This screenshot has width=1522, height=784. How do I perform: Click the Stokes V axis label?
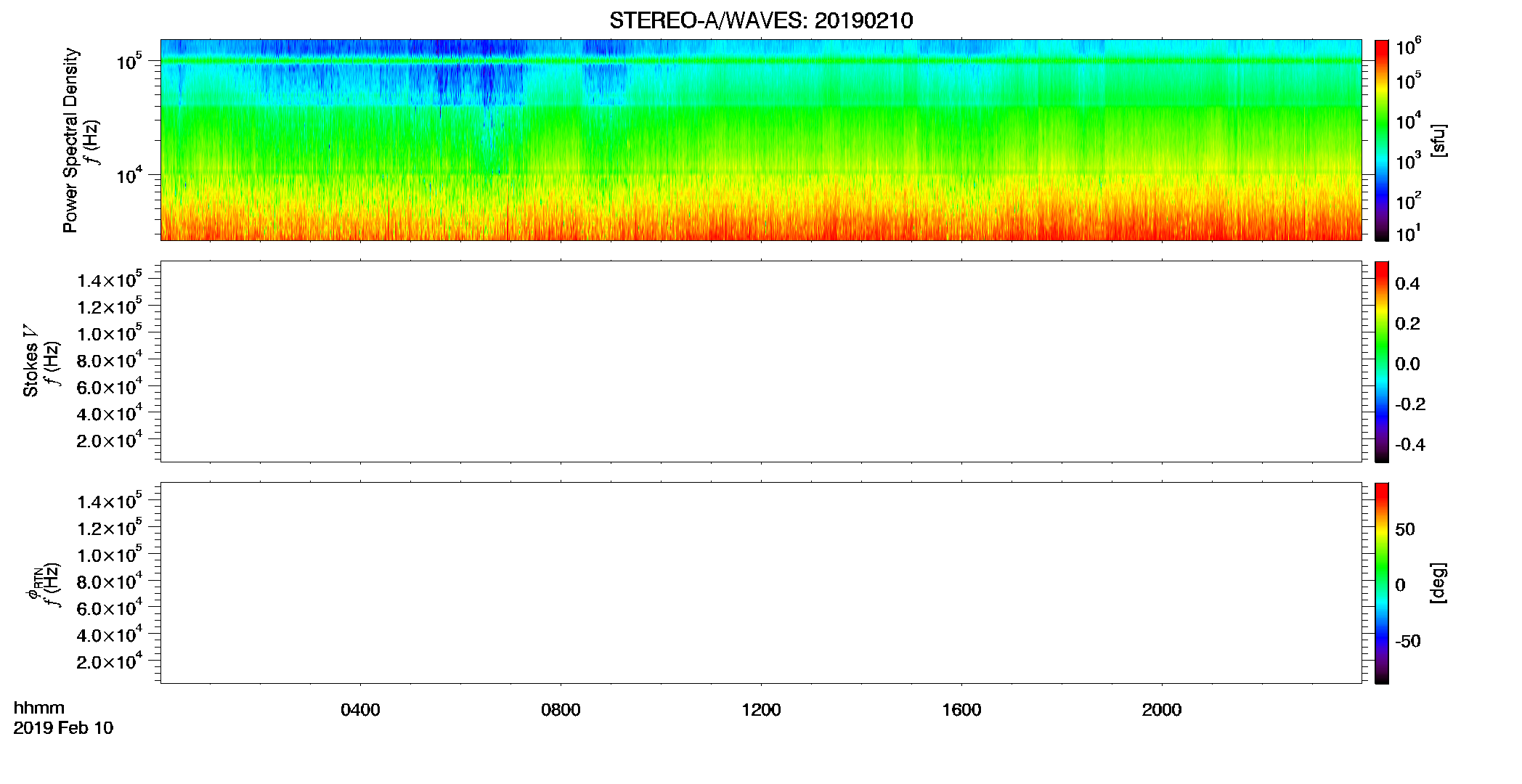30,361
